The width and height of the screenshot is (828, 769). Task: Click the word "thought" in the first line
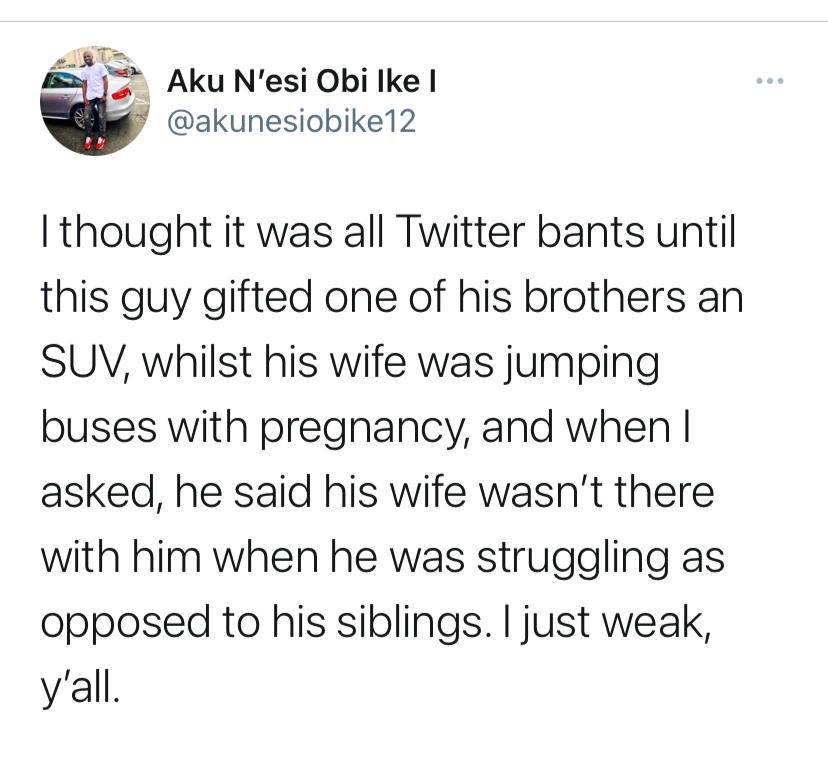[136, 233]
